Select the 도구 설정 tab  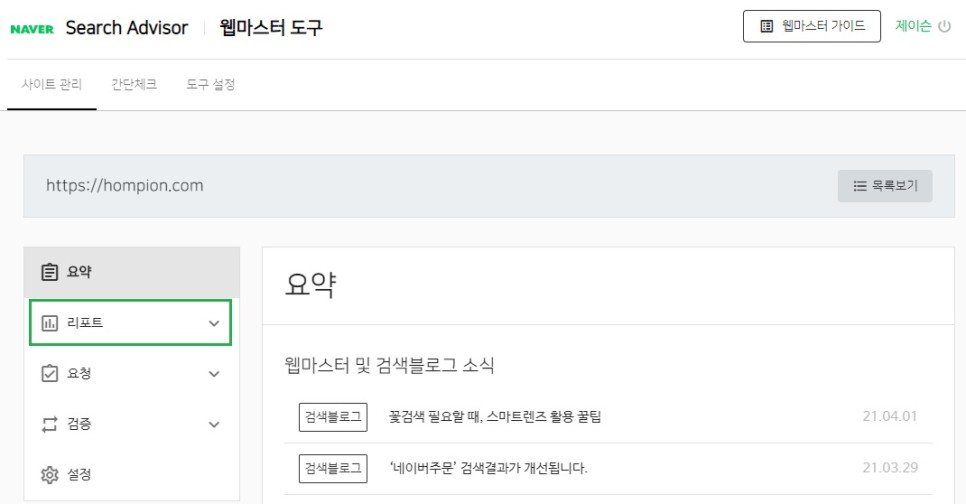[x=210, y=85]
